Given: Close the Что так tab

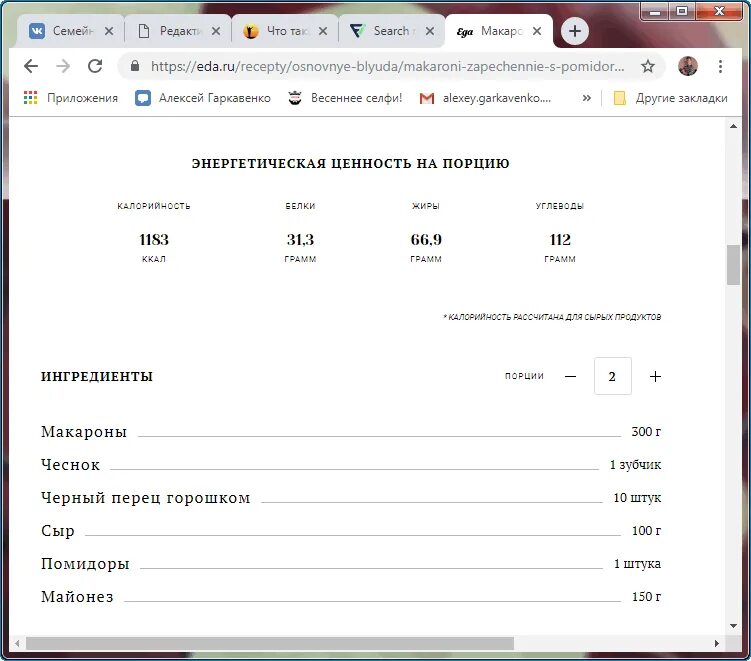Looking at the screenshot, I should 323,31.
